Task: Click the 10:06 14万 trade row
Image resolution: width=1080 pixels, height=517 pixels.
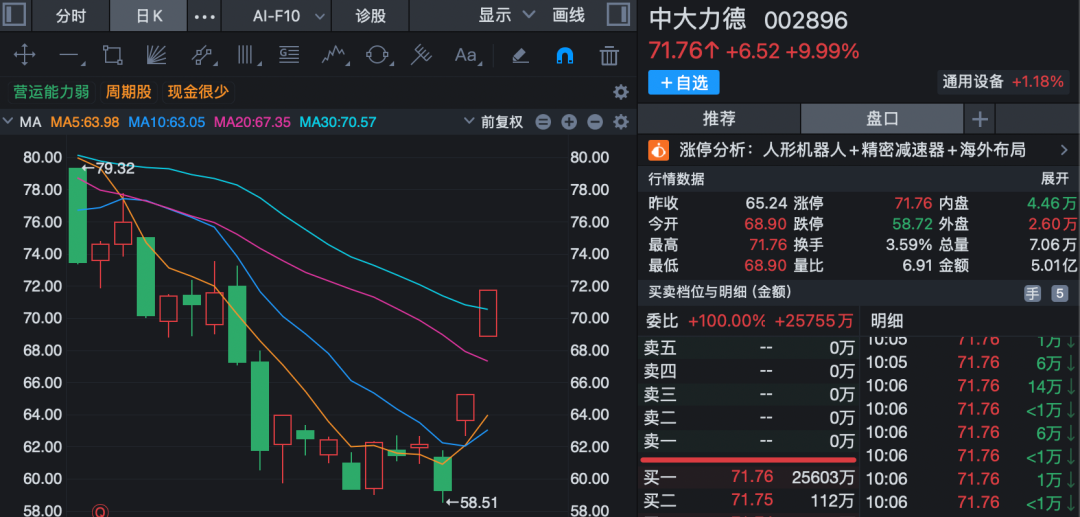Action: point(970,386)
